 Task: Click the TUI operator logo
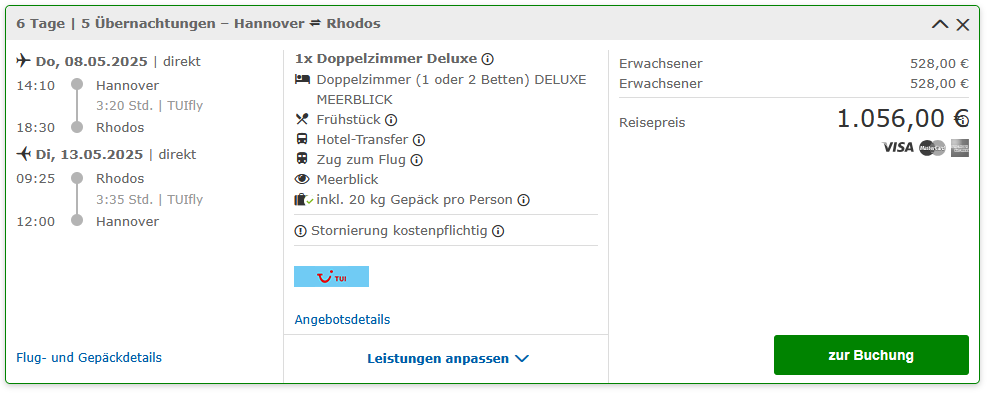pos(331,276)
